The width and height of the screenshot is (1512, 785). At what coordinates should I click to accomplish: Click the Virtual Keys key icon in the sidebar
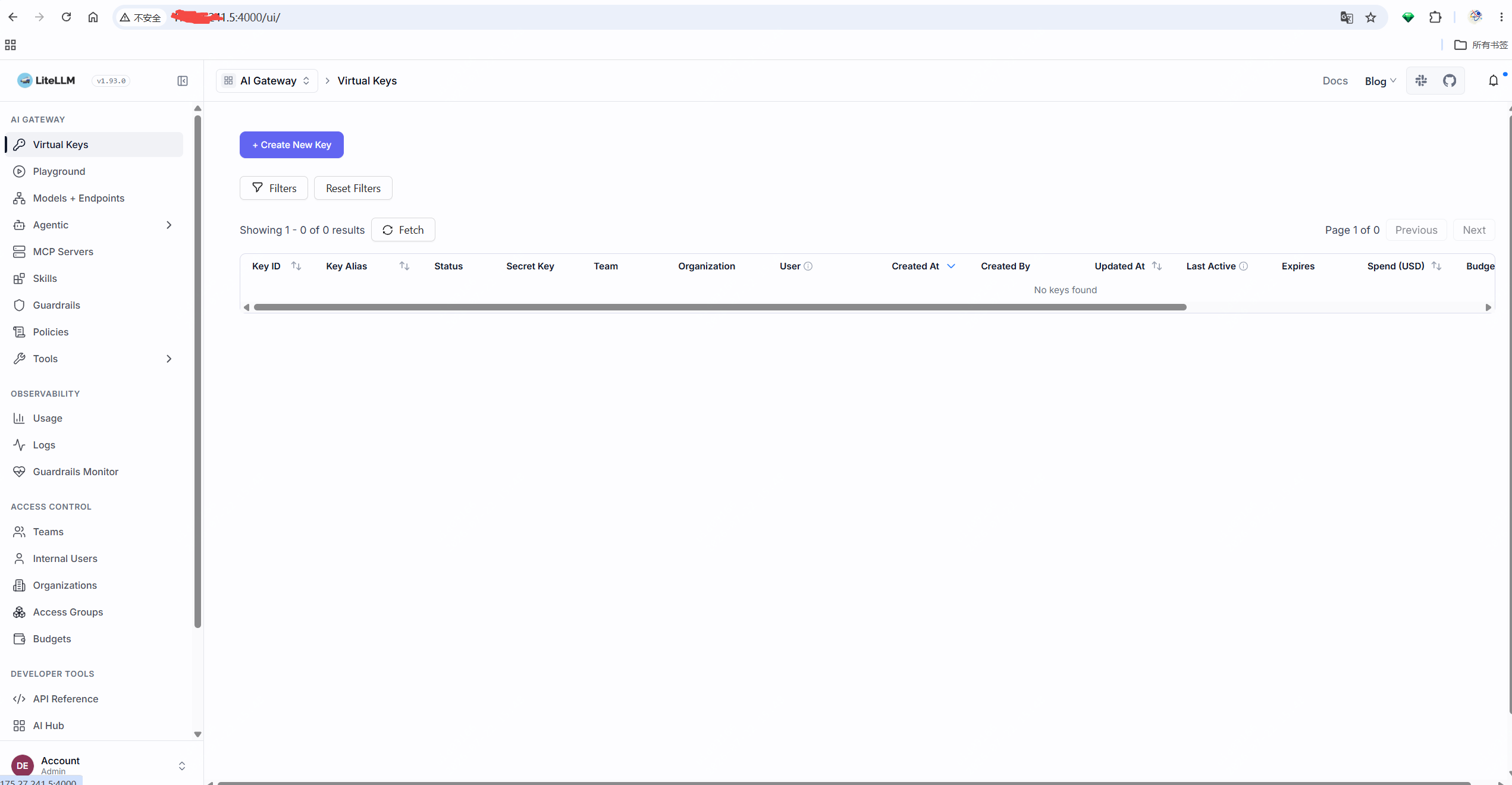(x=19, y=145)
